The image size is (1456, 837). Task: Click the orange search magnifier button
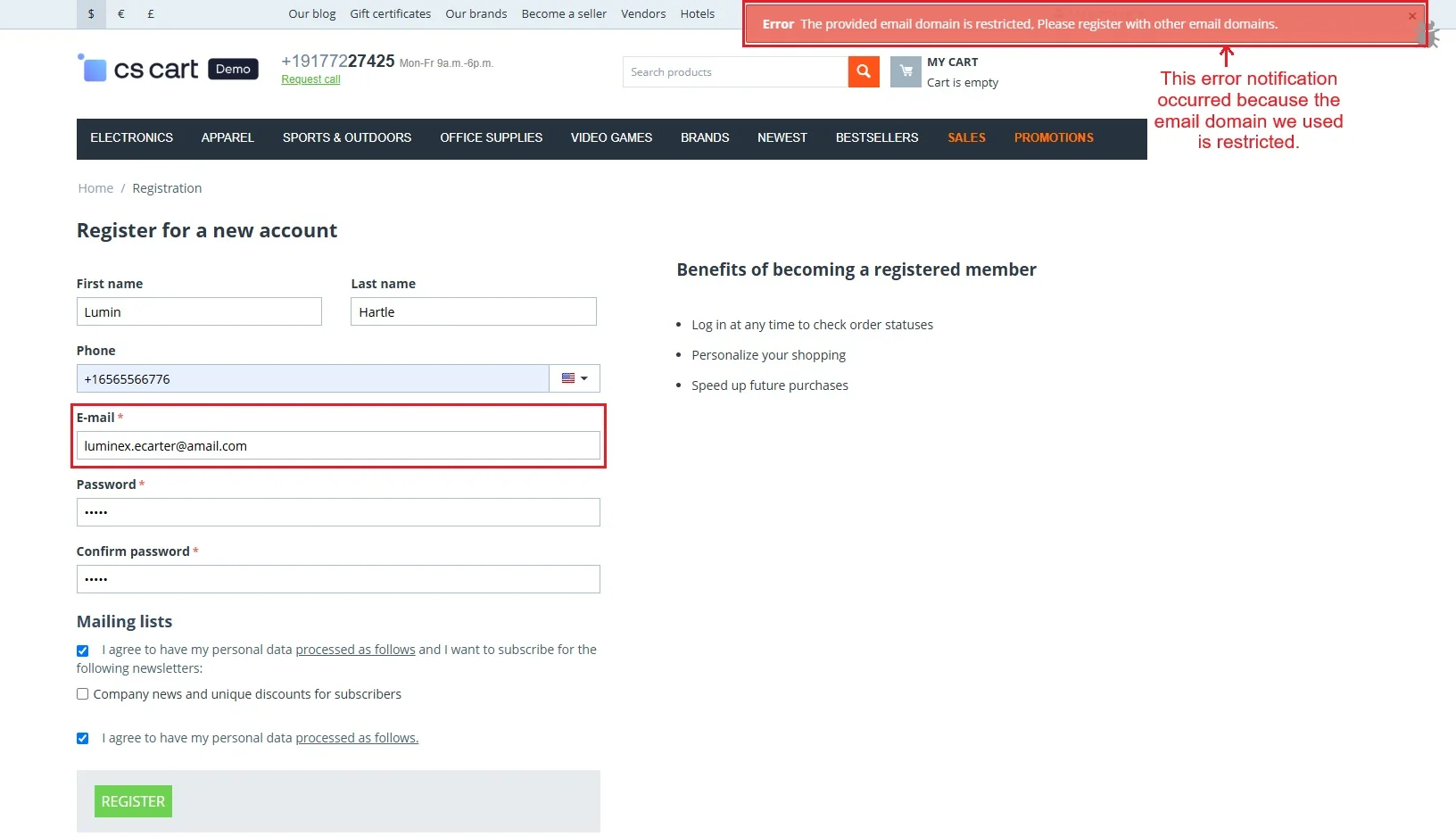tap(863, 72)
